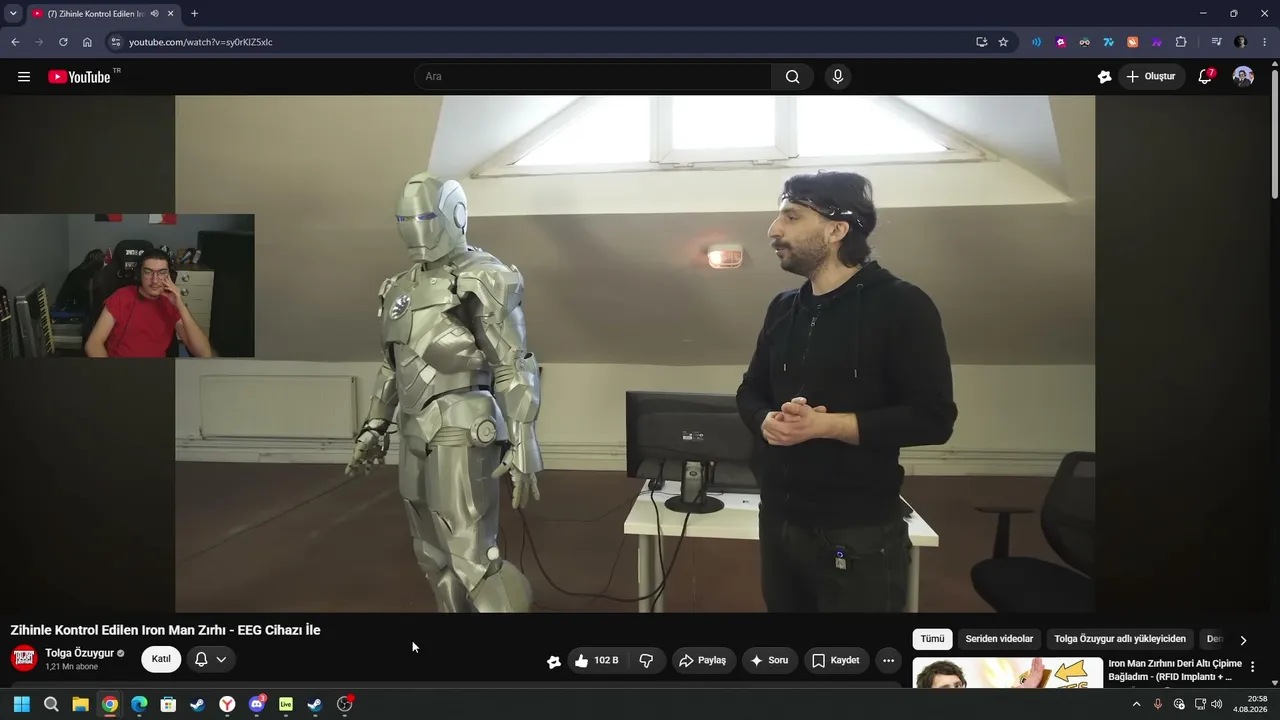Click the install app icon in address bar
Image resolution: width=1280 pixels, height=720 pixels.
click(981, 42)
